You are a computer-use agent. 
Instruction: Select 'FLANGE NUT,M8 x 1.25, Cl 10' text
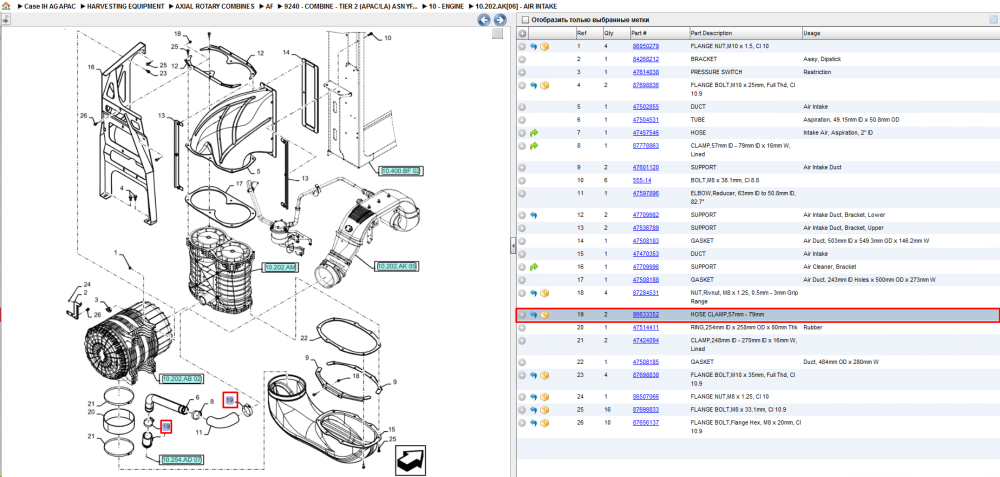730,397
